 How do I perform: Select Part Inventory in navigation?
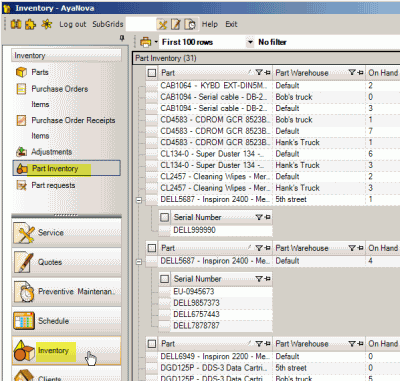tap(67, 168)
